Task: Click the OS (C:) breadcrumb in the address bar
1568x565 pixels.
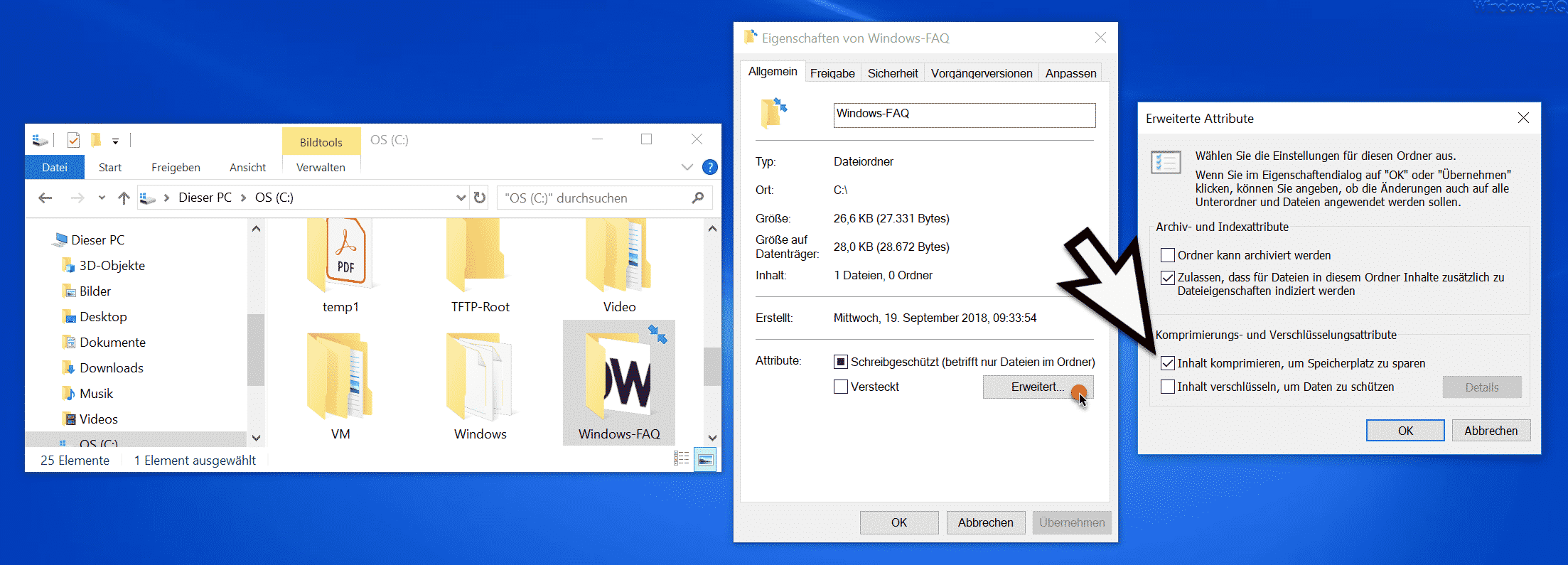Action: [274, 198]
